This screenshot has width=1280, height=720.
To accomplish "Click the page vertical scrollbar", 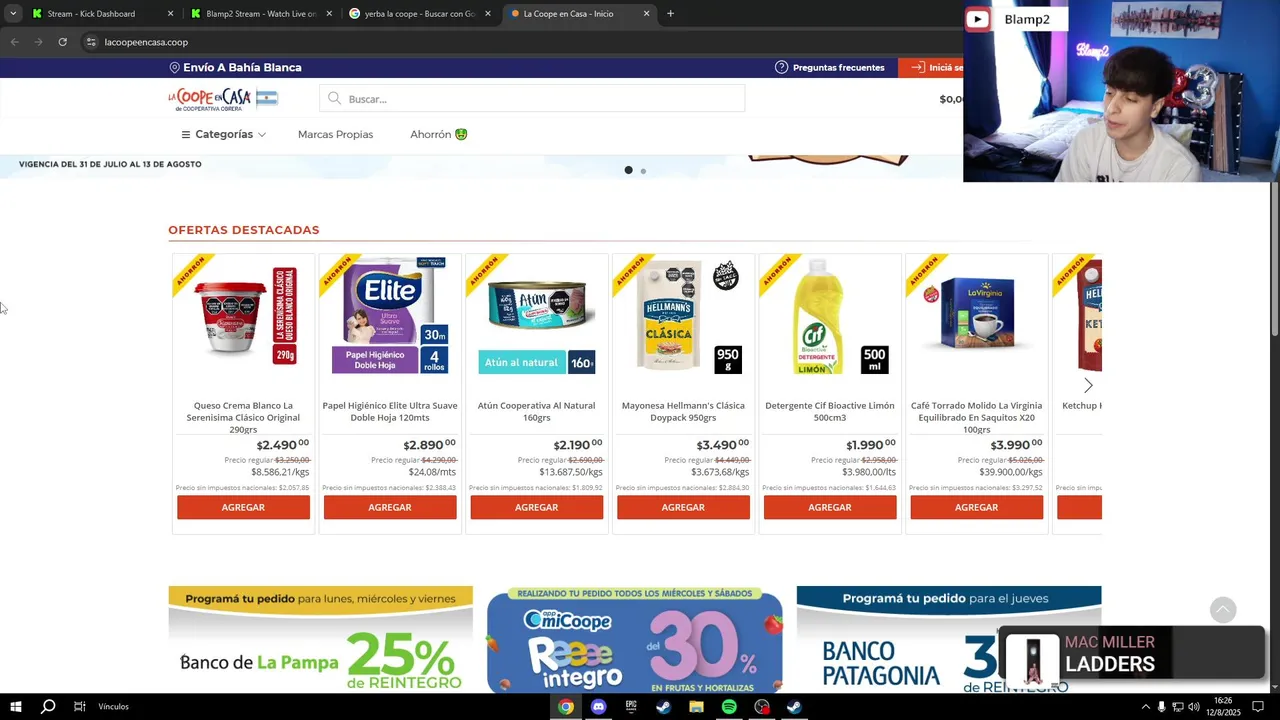I will click(1274, 260).
